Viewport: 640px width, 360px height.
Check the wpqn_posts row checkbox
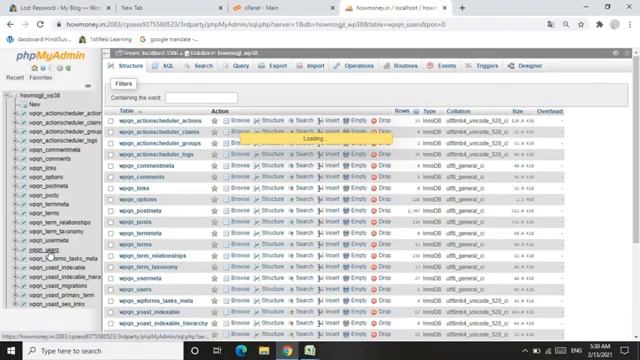pyautogui.click(x=111, y=222)
